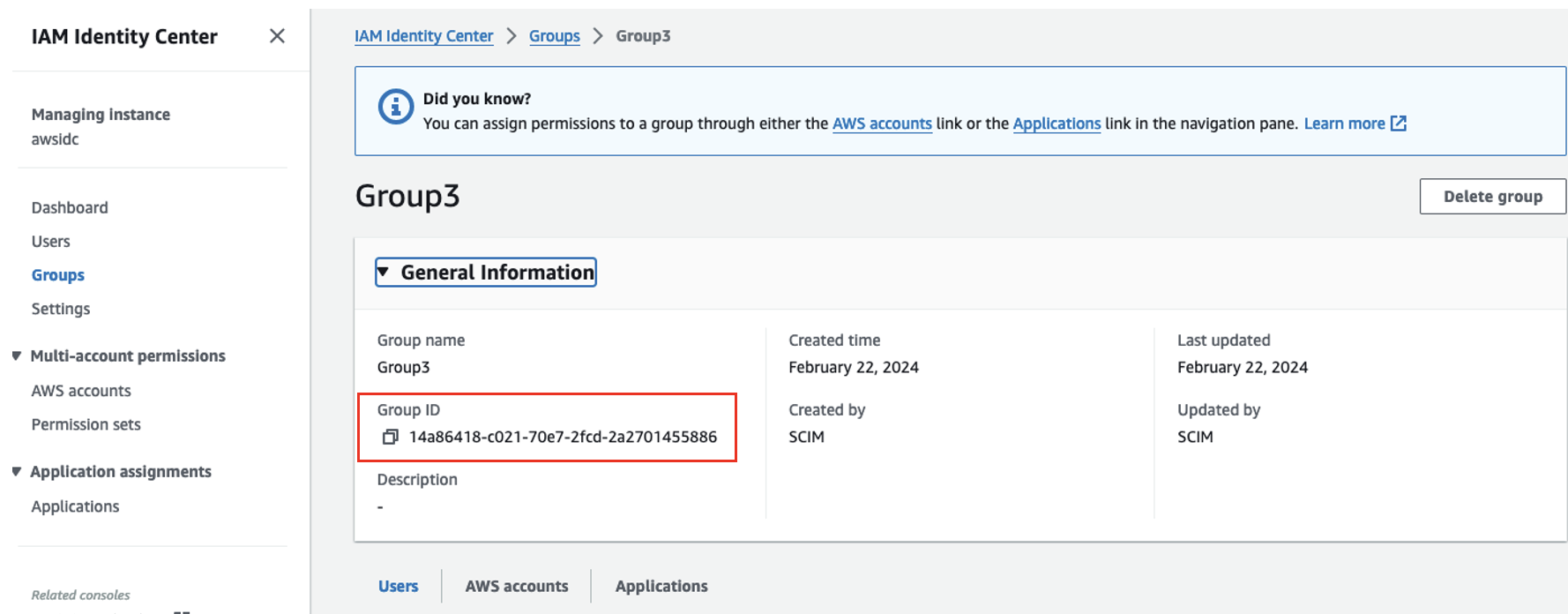Collapse the General Information section
The image size is (1568, 614).
click(384, 273)
